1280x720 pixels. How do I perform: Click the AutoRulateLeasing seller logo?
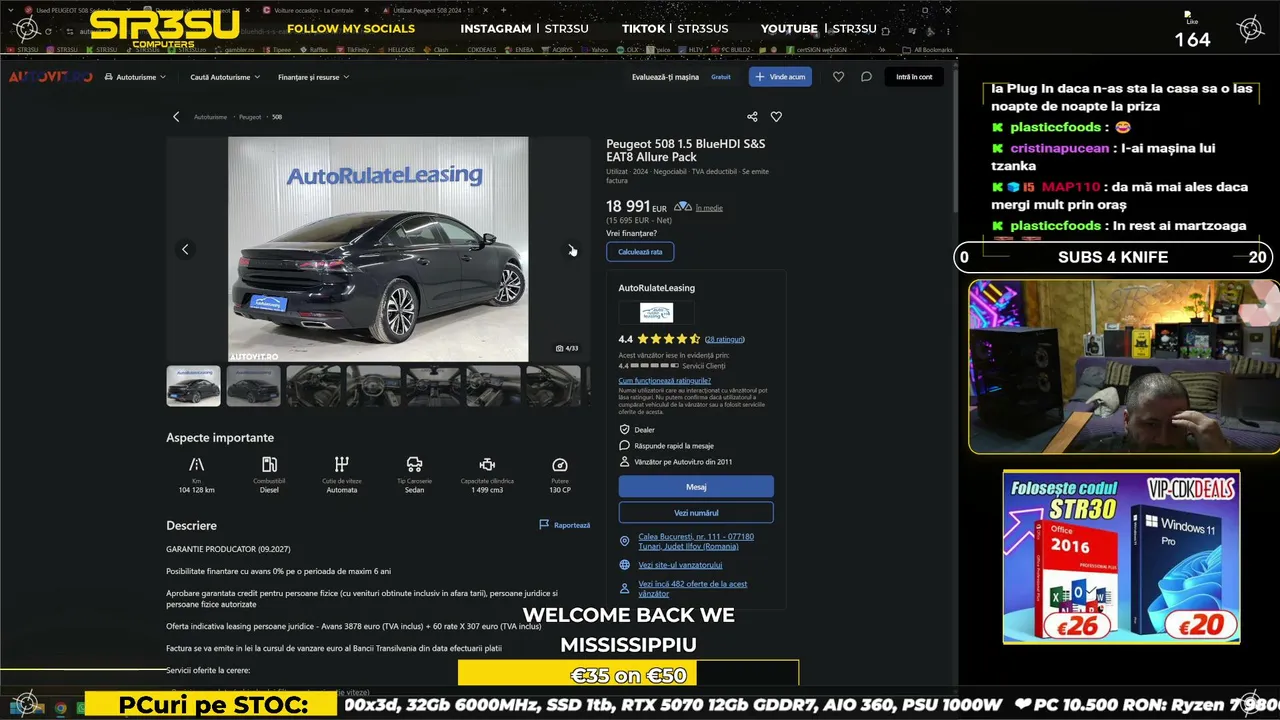656,312
